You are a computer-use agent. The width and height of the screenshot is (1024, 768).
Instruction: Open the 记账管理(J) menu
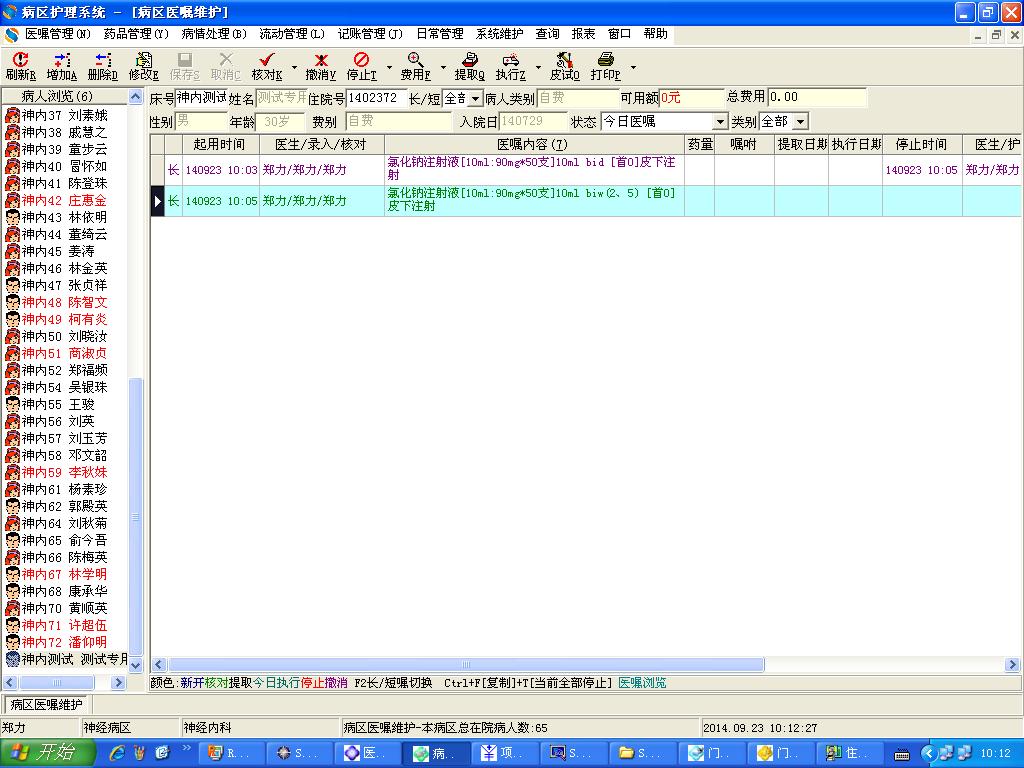[370, 34]
